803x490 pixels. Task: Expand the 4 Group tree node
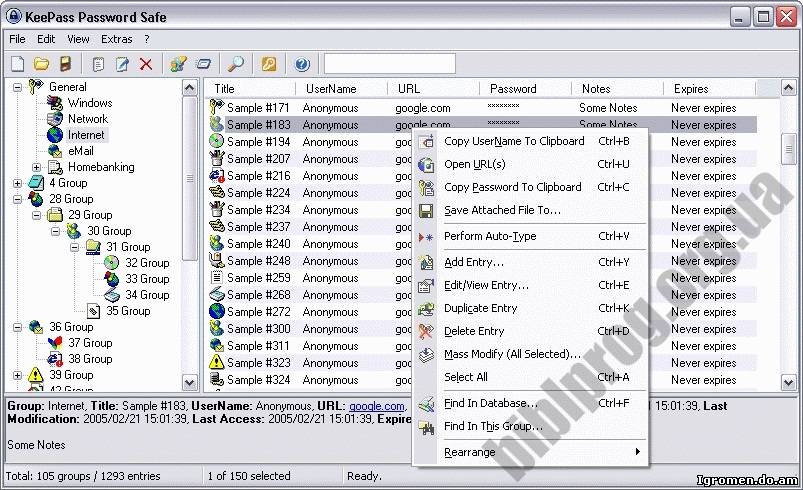17,183
